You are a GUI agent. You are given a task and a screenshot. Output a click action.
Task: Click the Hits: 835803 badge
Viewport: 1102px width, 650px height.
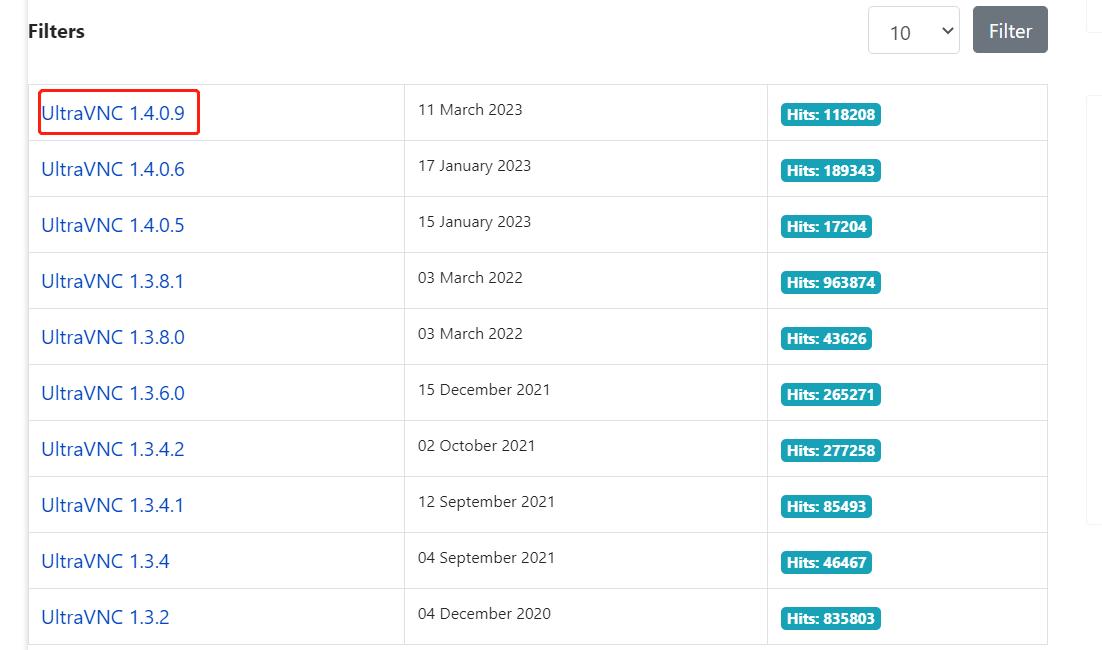[x=830, y=619]
